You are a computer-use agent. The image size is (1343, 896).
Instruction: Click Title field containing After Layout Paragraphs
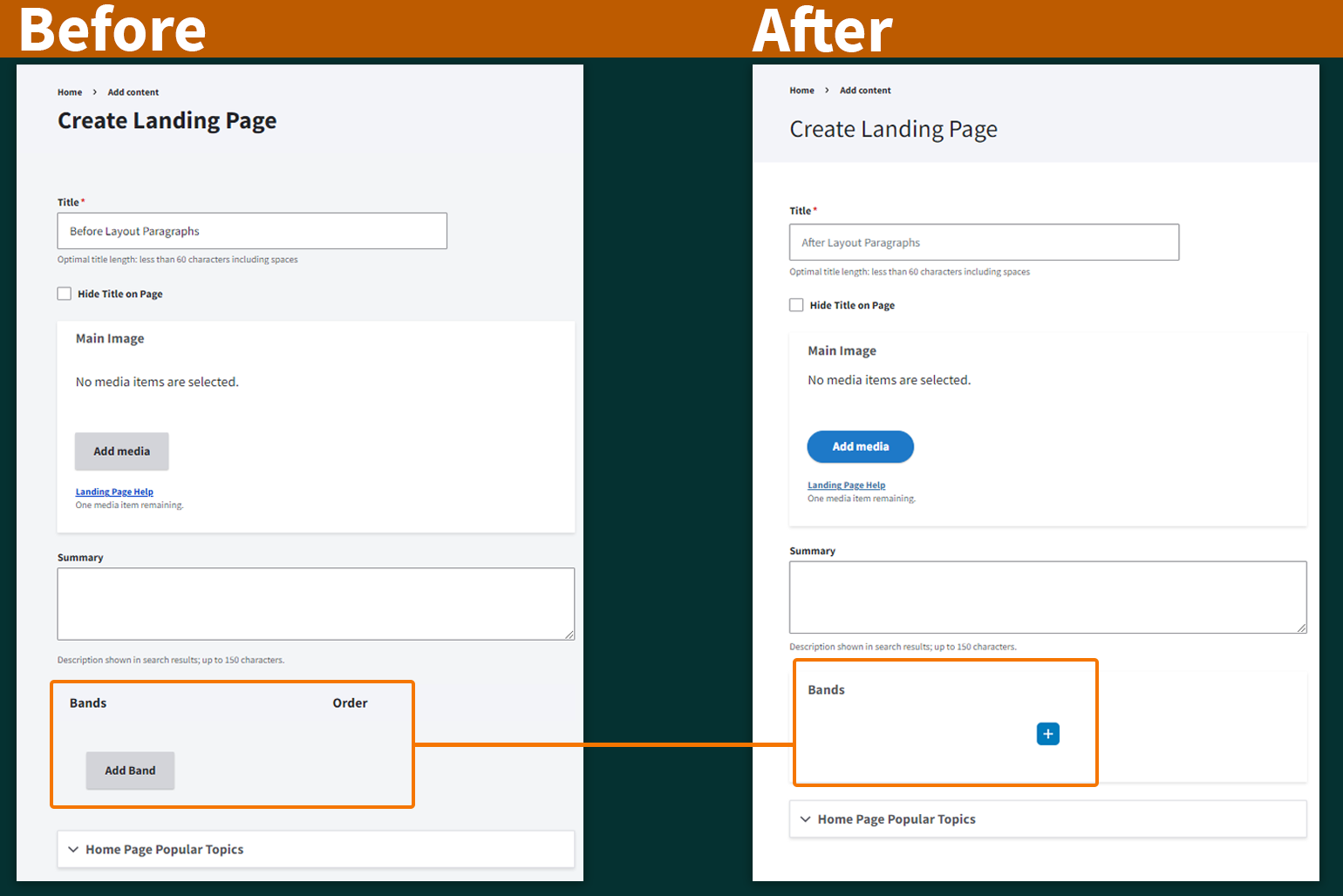click(x=985, y=242)
